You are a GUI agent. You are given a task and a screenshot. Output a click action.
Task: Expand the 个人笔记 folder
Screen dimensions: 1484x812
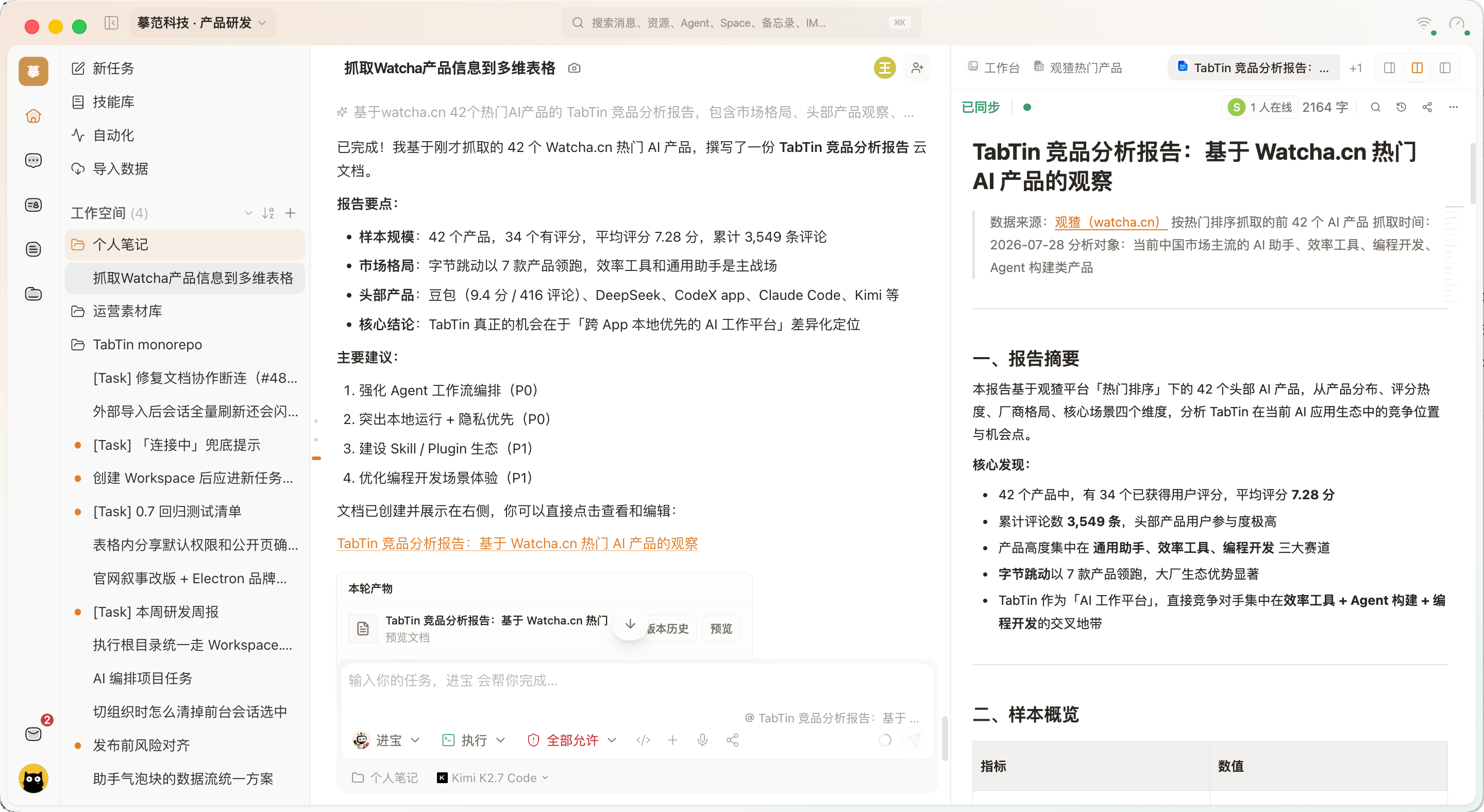(185, 245)
